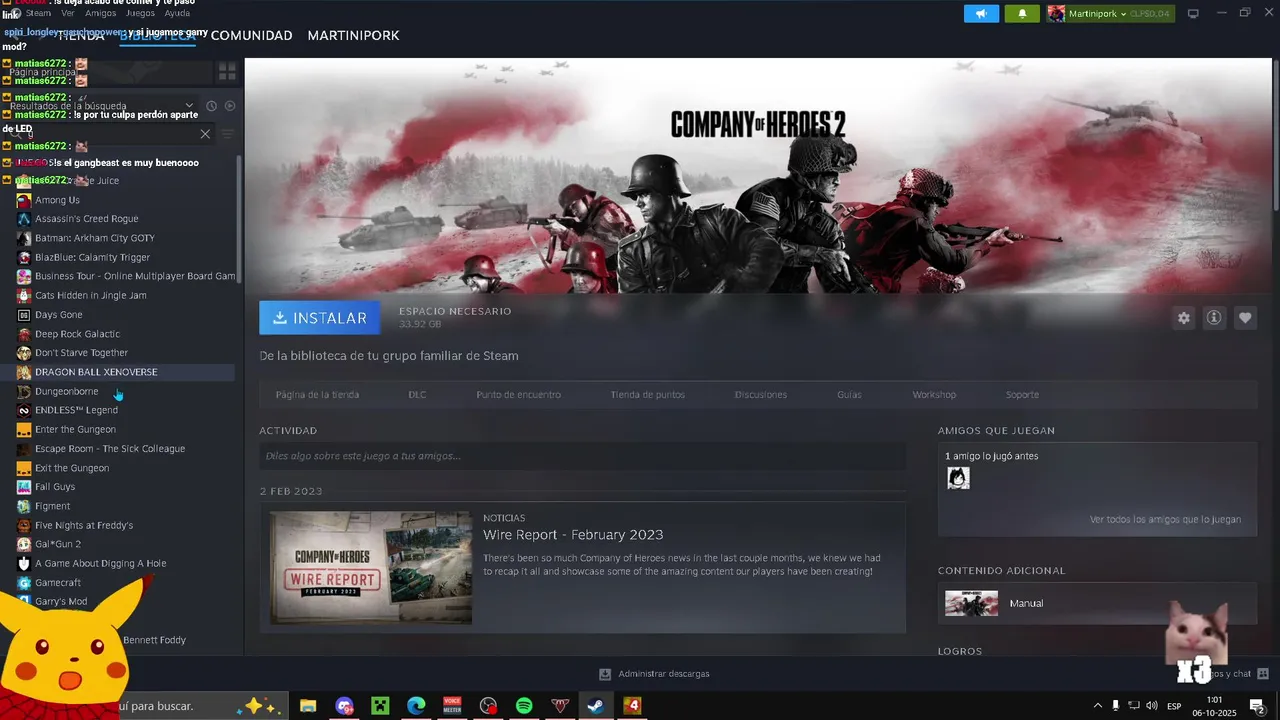
Task: Open the Amigos menu
Action: 100,13
